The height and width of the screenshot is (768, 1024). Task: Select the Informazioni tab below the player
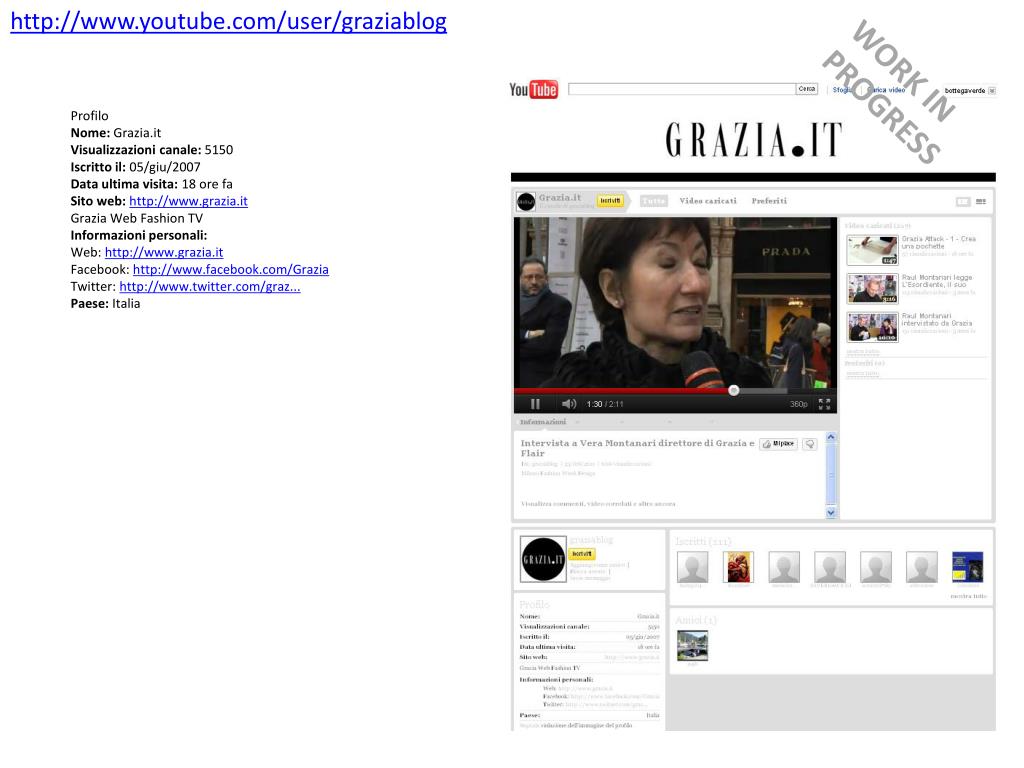pos(543,422)
